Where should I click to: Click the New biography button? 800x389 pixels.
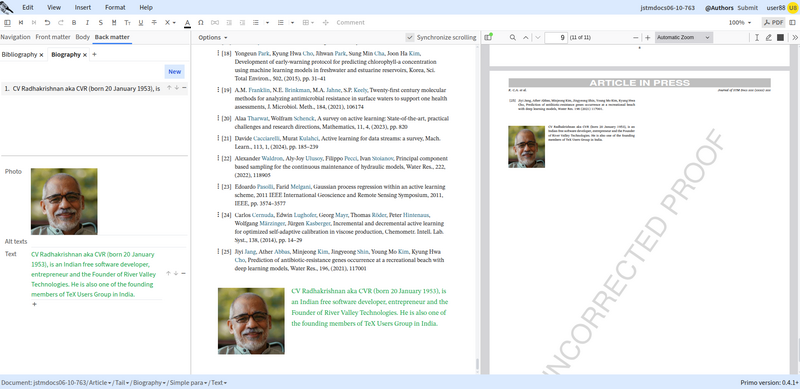click(x=174, y=71)
